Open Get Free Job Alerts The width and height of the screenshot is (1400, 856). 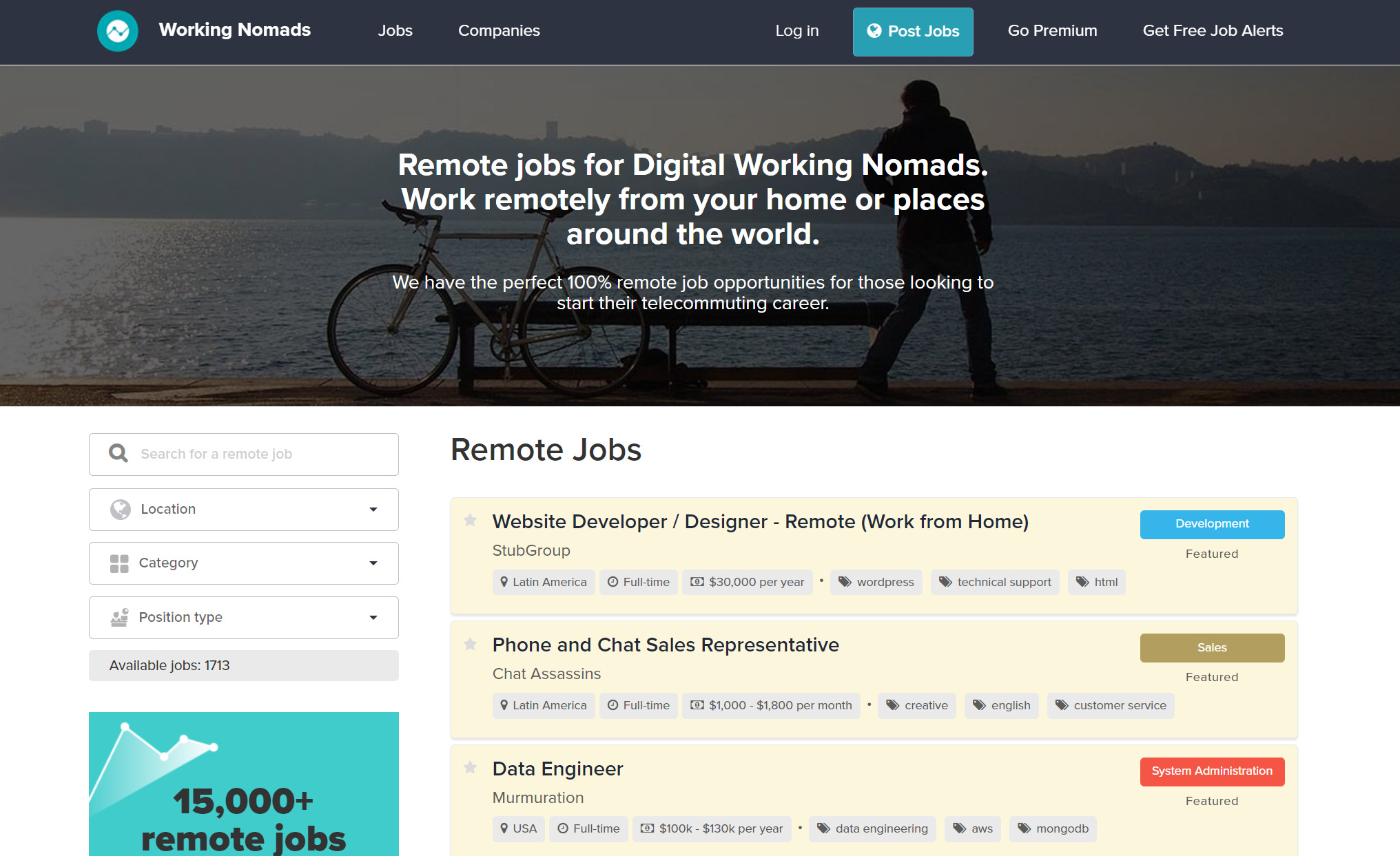(1213, 31)
